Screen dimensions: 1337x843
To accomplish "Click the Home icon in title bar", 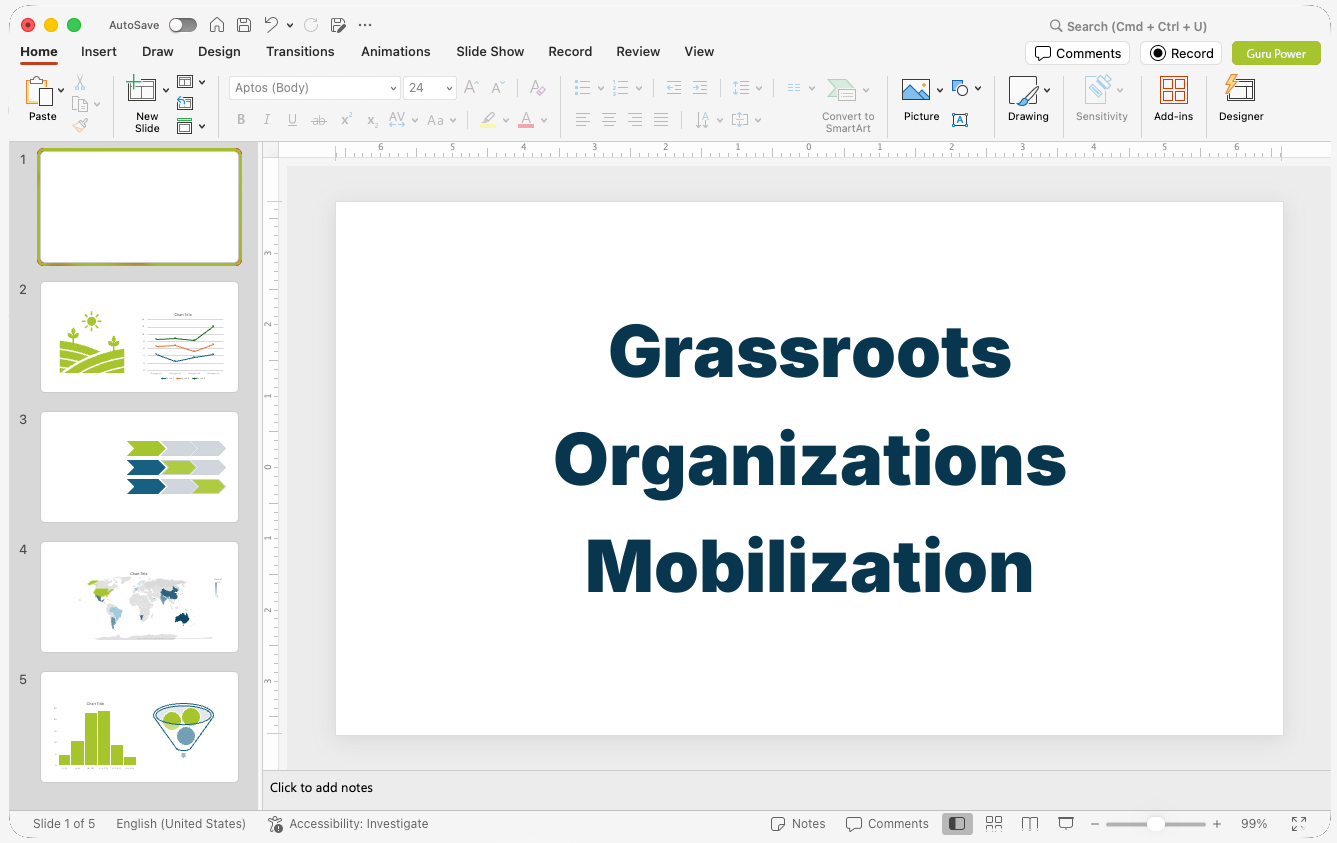I will pyautogui.click(x=217, y=25).
